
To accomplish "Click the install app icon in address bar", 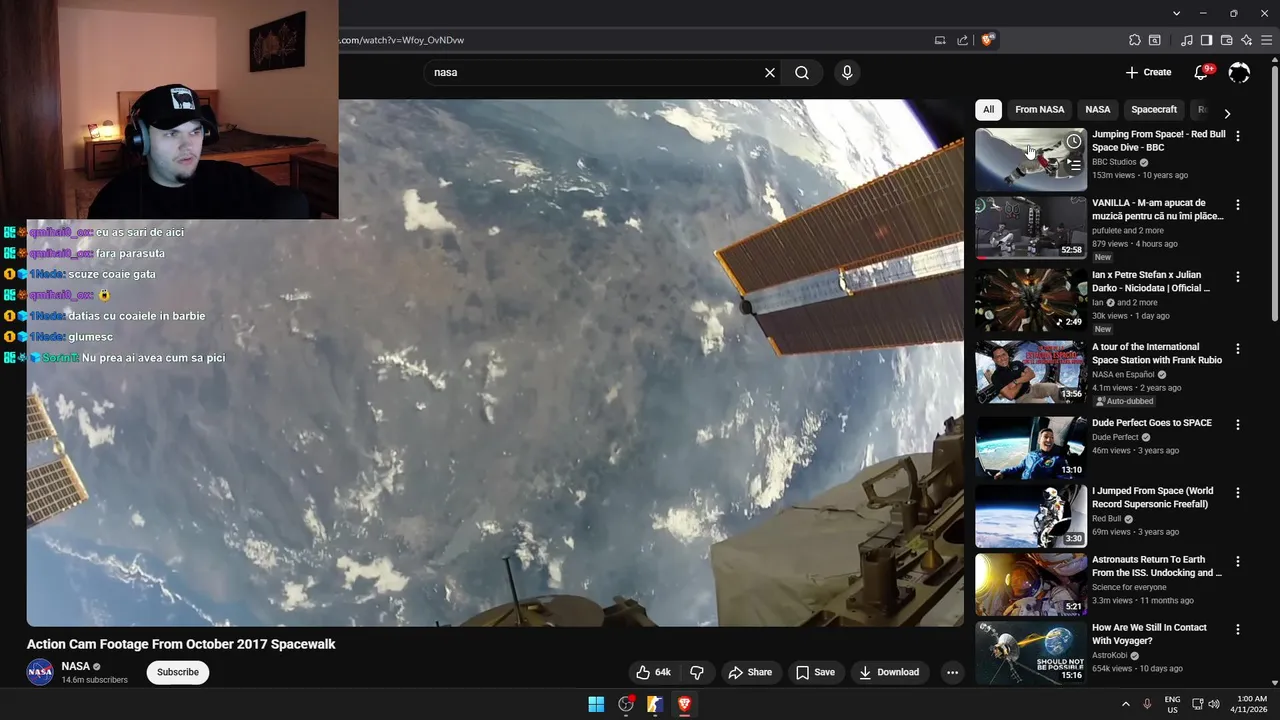I will pyautogui.click(x=940, y=40).
